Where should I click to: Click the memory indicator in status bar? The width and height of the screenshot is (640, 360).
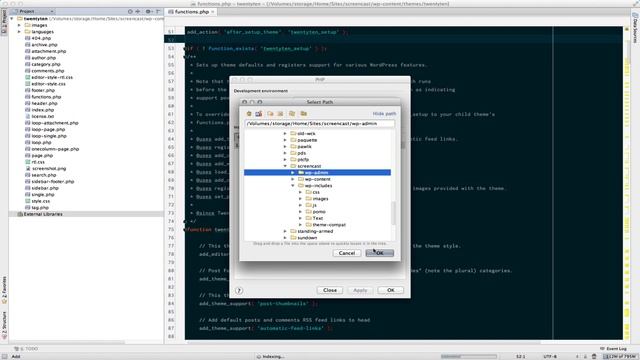point(620,356)
